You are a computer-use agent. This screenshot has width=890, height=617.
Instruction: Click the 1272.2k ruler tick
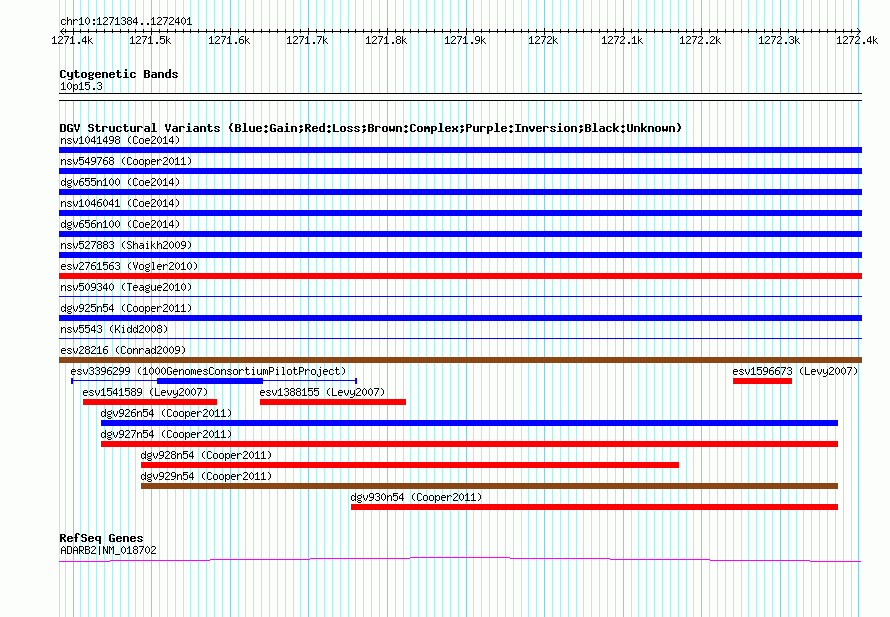[700, 40]
